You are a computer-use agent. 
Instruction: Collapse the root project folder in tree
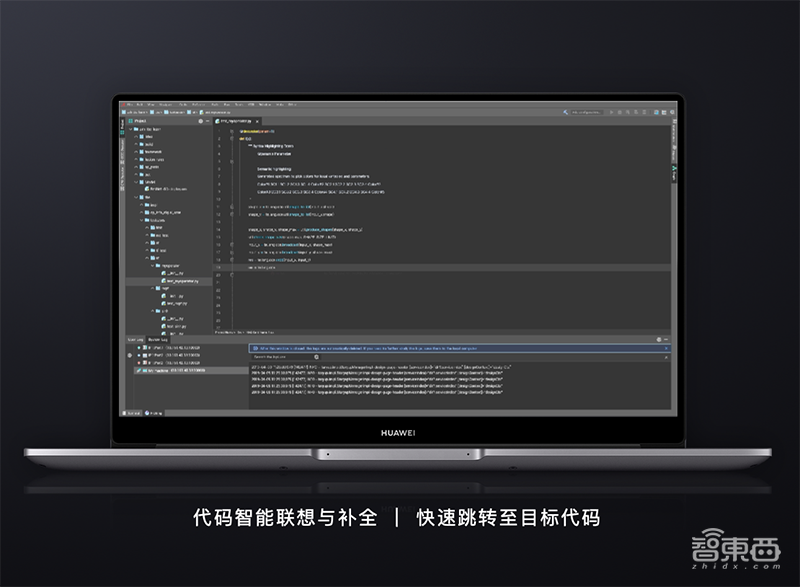coord(129,129)
